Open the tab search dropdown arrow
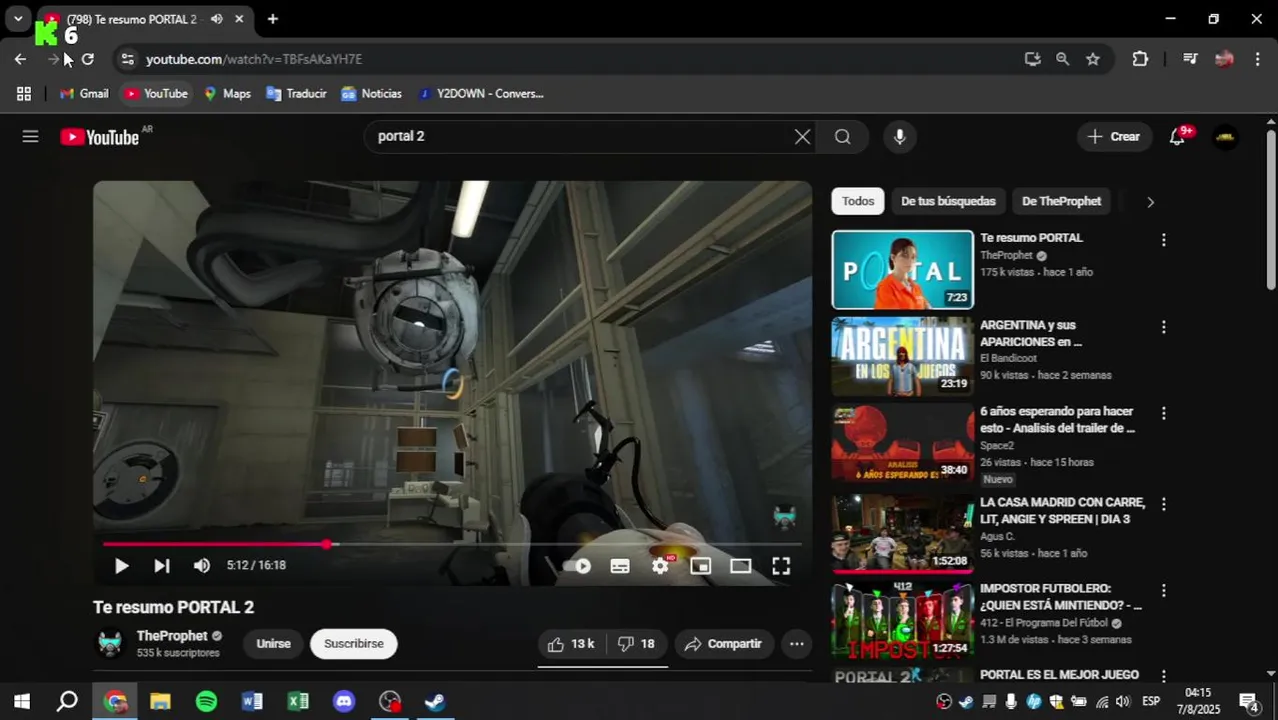 pyautogui.click(x=18, y=19)
